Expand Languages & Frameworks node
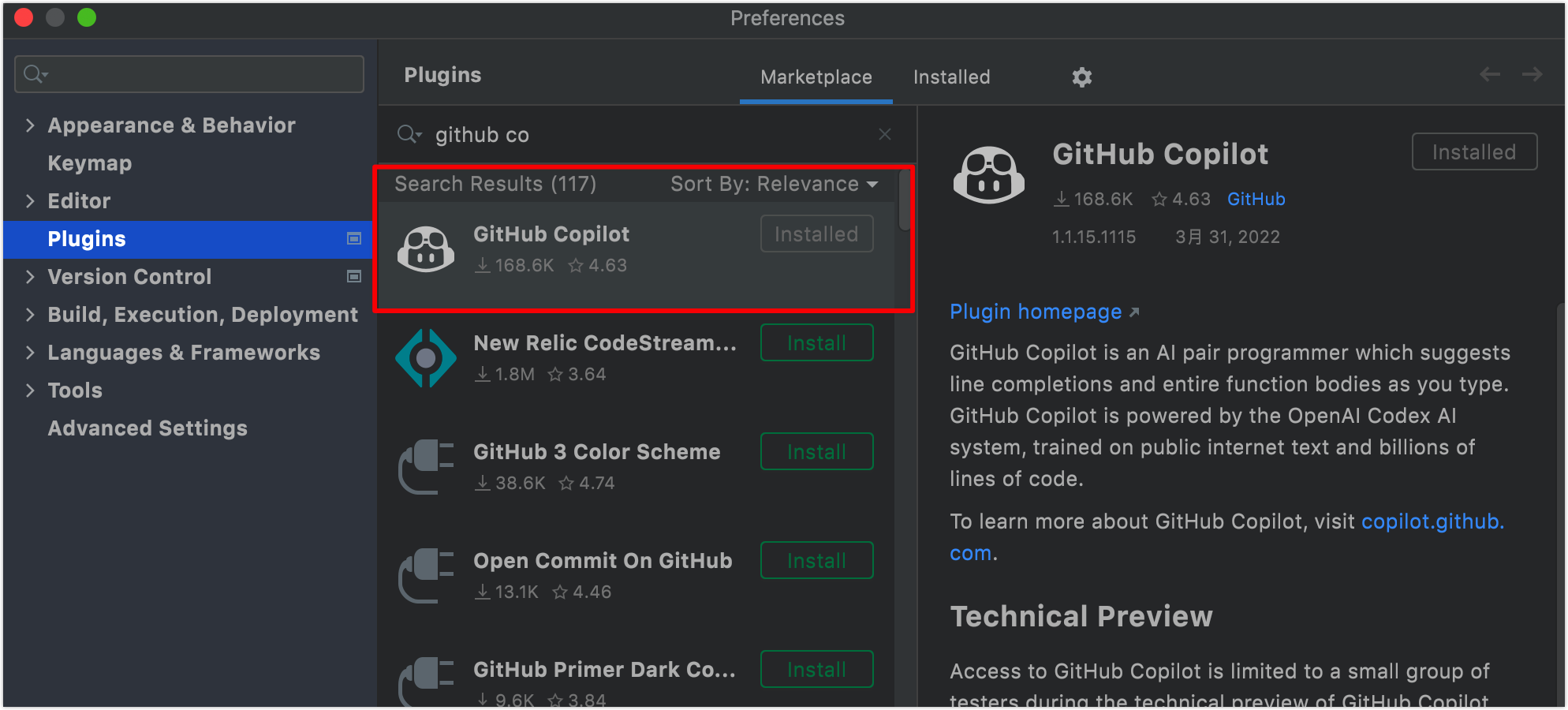 point(30,353)
